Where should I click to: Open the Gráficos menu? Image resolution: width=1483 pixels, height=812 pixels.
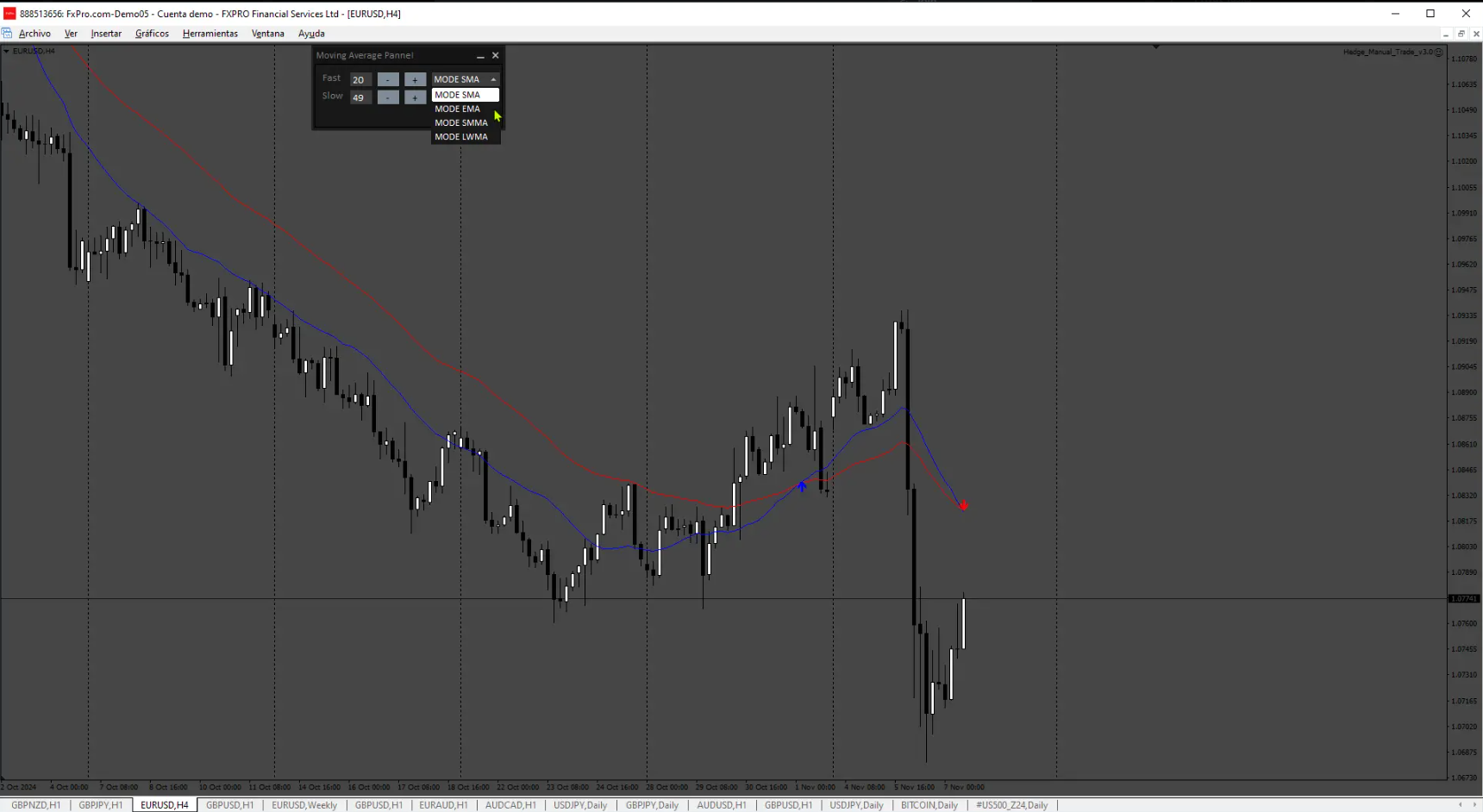[x=152, y=34]
